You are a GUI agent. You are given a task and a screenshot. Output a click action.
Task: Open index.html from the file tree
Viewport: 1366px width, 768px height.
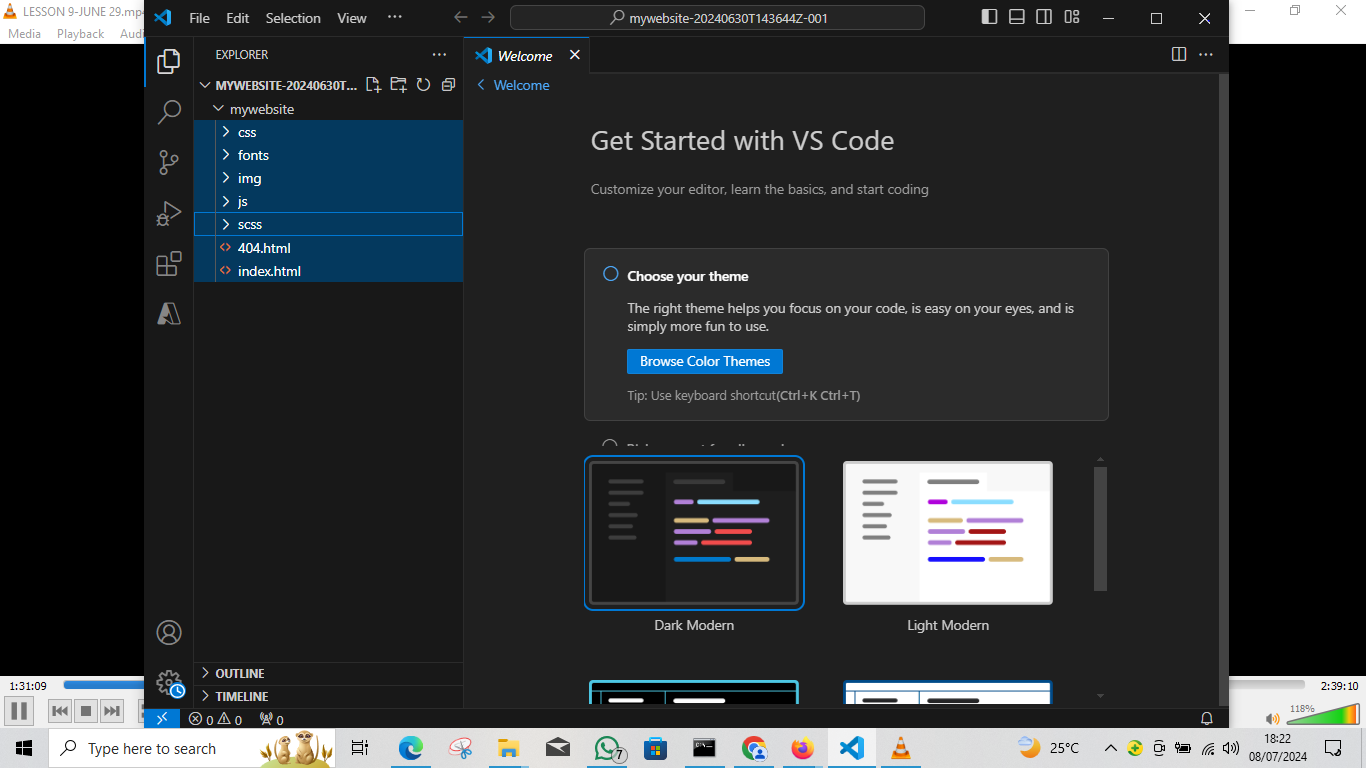point(269,271)
